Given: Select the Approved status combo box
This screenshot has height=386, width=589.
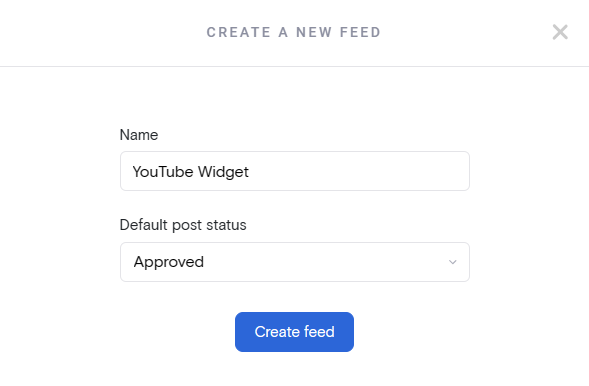Looking at the screenshot, I should [295, 262].
